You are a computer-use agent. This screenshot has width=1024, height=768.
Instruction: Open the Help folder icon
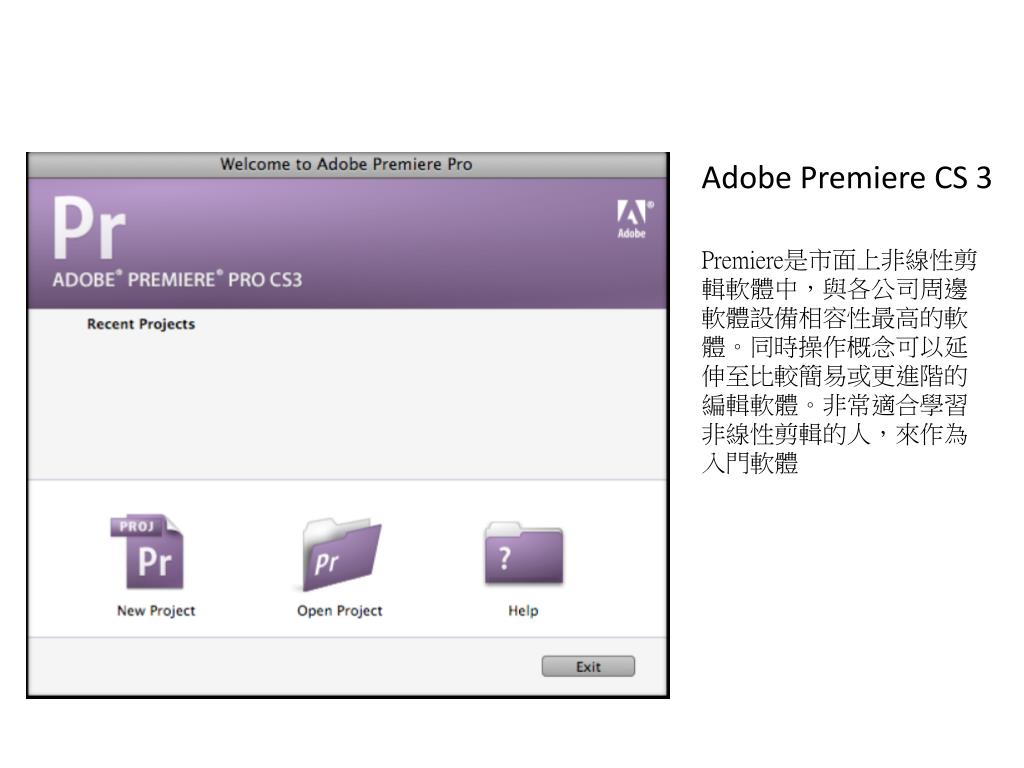pyautogui.click(x=524, y=553)
